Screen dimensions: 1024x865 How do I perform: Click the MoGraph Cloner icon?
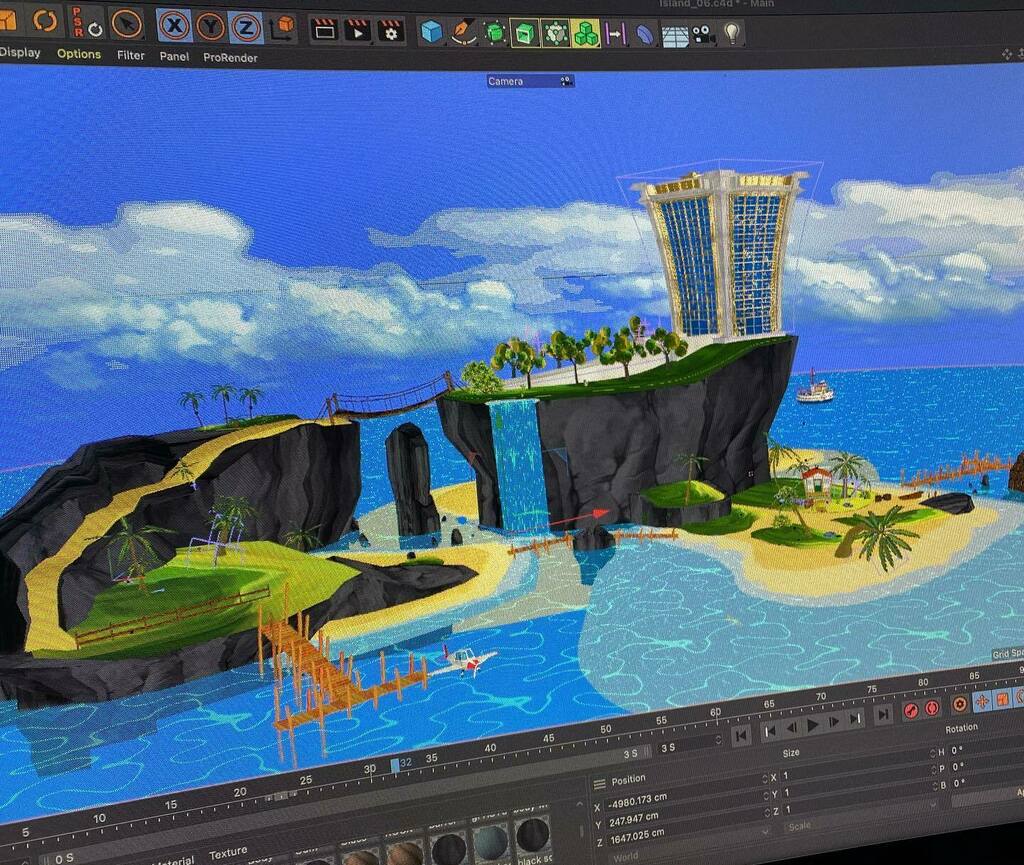(x=556, y=33)
